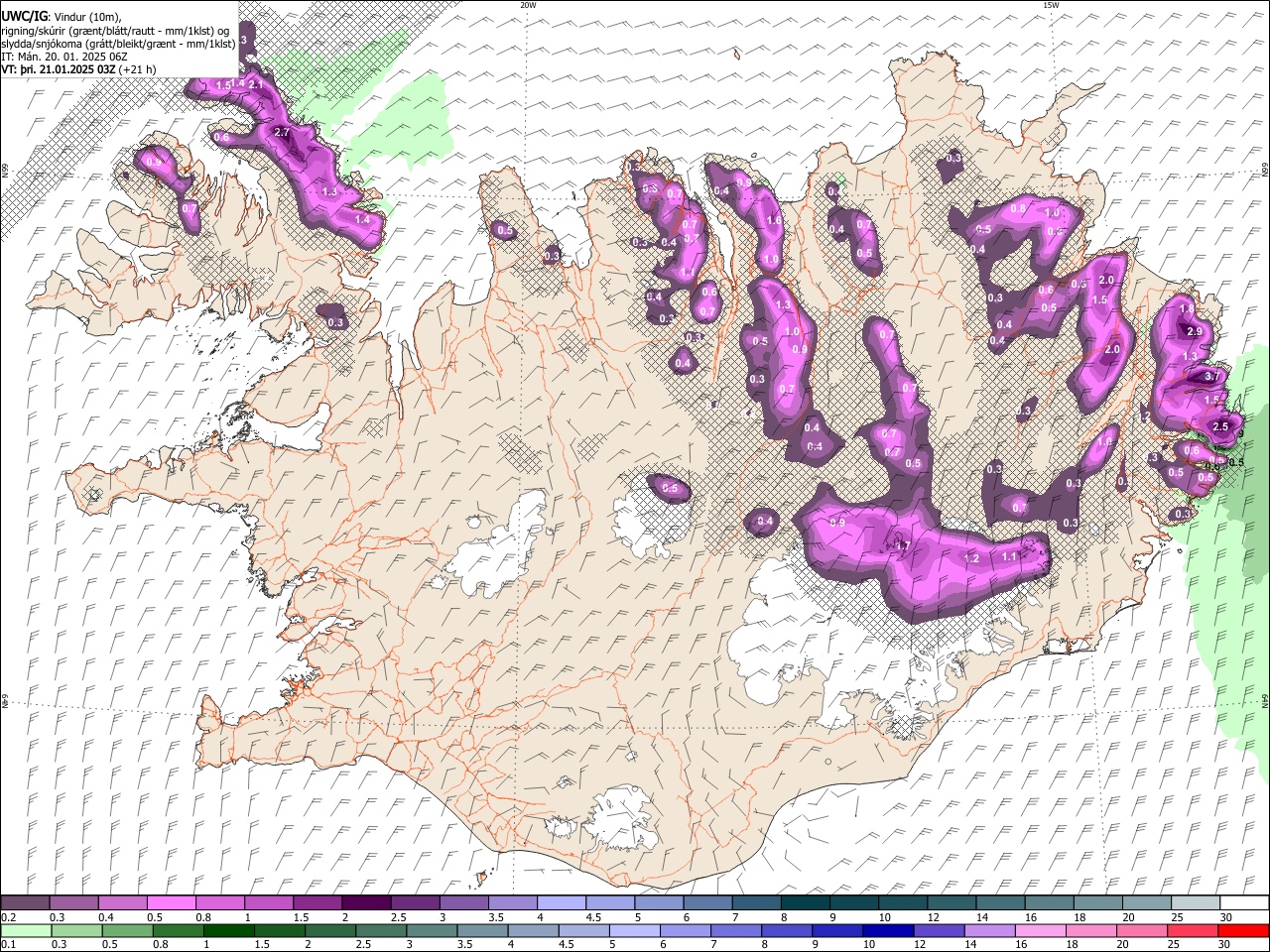Image resolution: width=1270 pixels, height=952 pixels.
Task: Click the '0.2' label in top legend row
Action: (x=9, y=917)
